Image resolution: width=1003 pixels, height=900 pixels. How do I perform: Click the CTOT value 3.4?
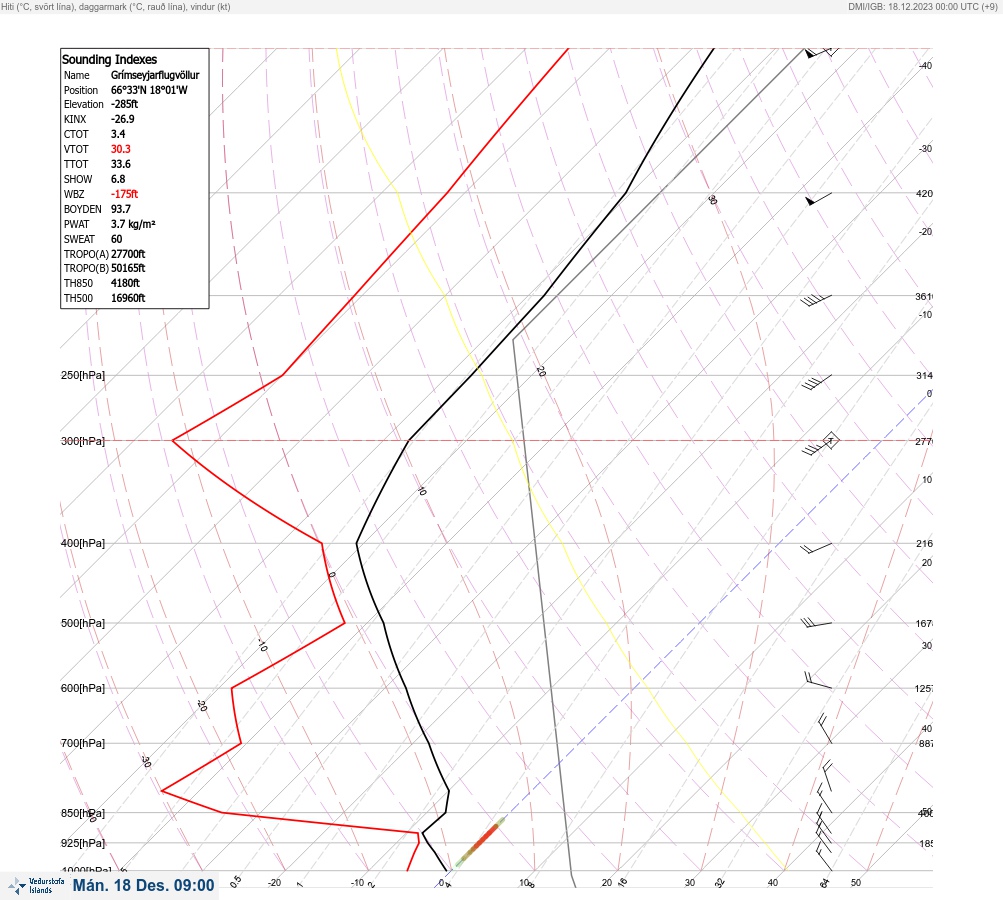coord(118,134)
